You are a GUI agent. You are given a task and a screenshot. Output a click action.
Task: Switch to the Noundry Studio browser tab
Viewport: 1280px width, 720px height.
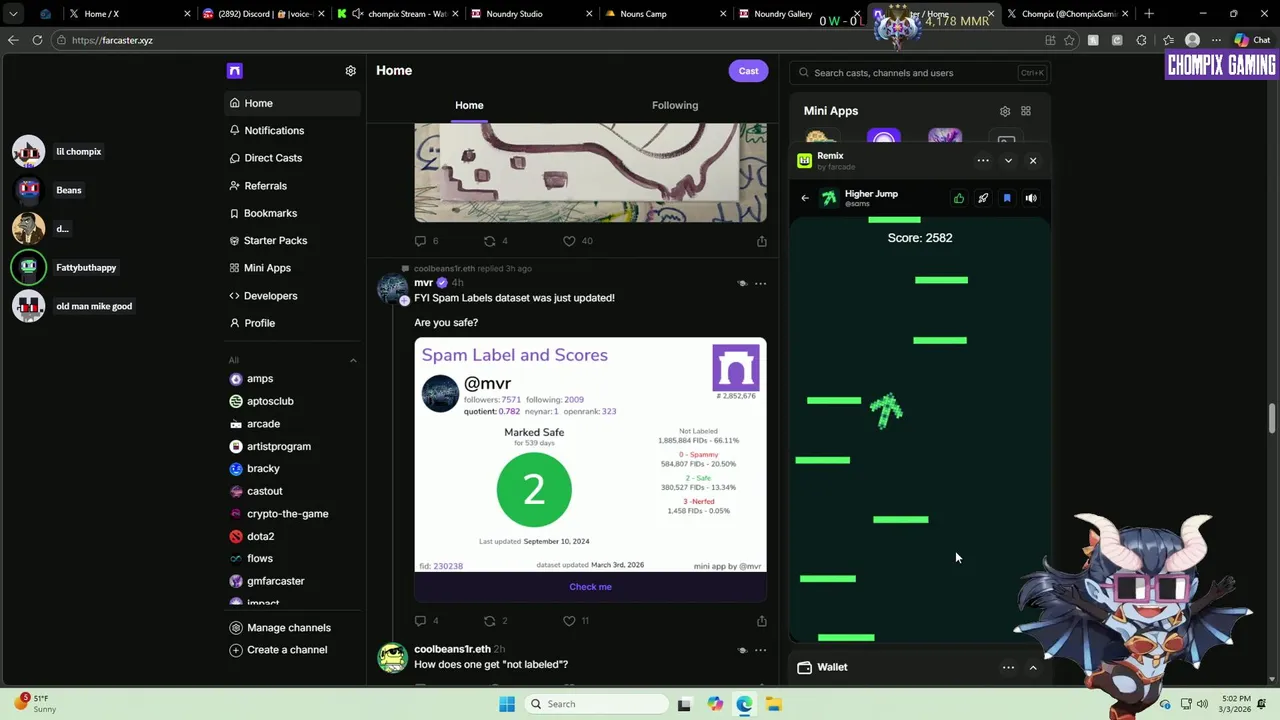[531, 14]
